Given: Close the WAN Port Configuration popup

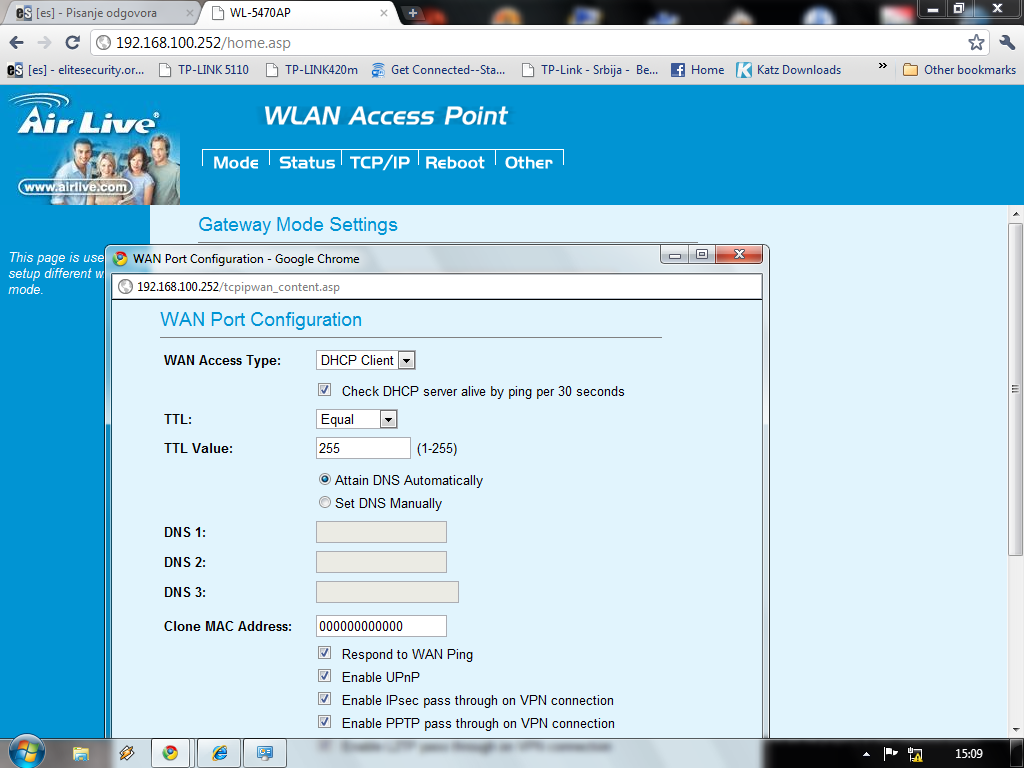Looking at the screenshot, I should 739,255.
